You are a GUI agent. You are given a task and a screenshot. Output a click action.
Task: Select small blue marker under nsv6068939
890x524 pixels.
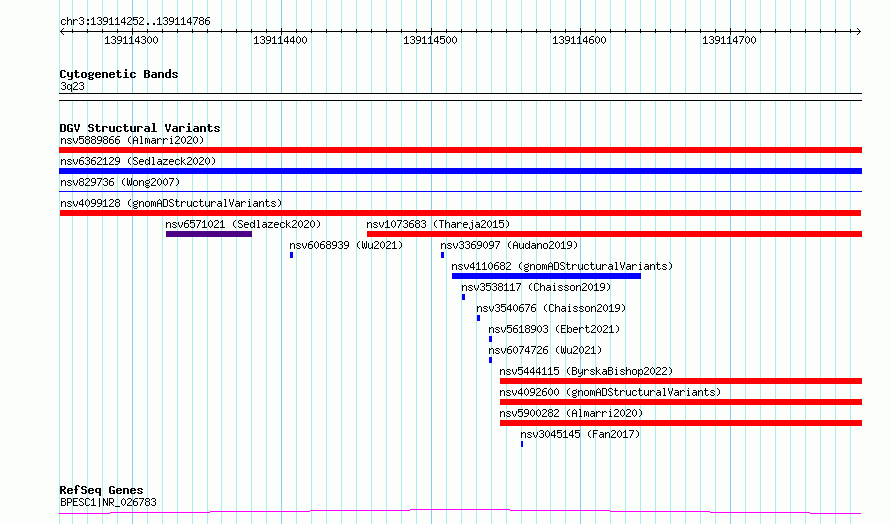point(292,255)
